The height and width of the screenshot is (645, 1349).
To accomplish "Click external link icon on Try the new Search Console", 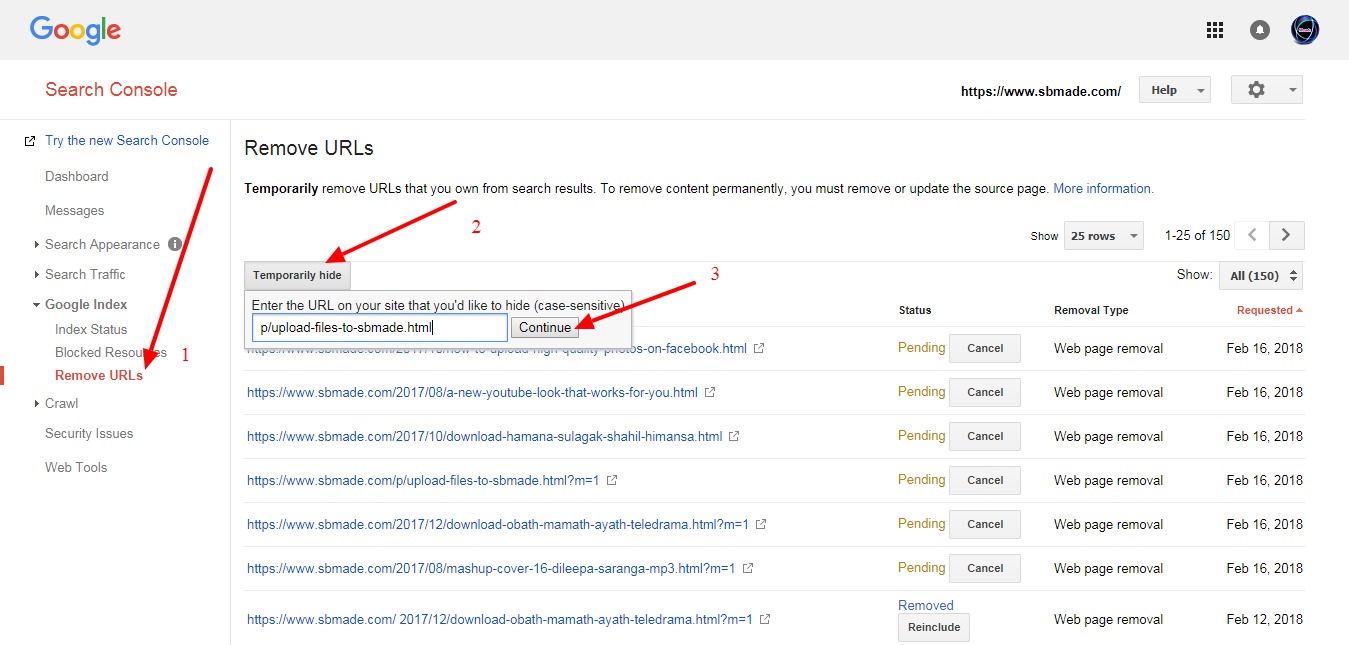I will [30, 140].
